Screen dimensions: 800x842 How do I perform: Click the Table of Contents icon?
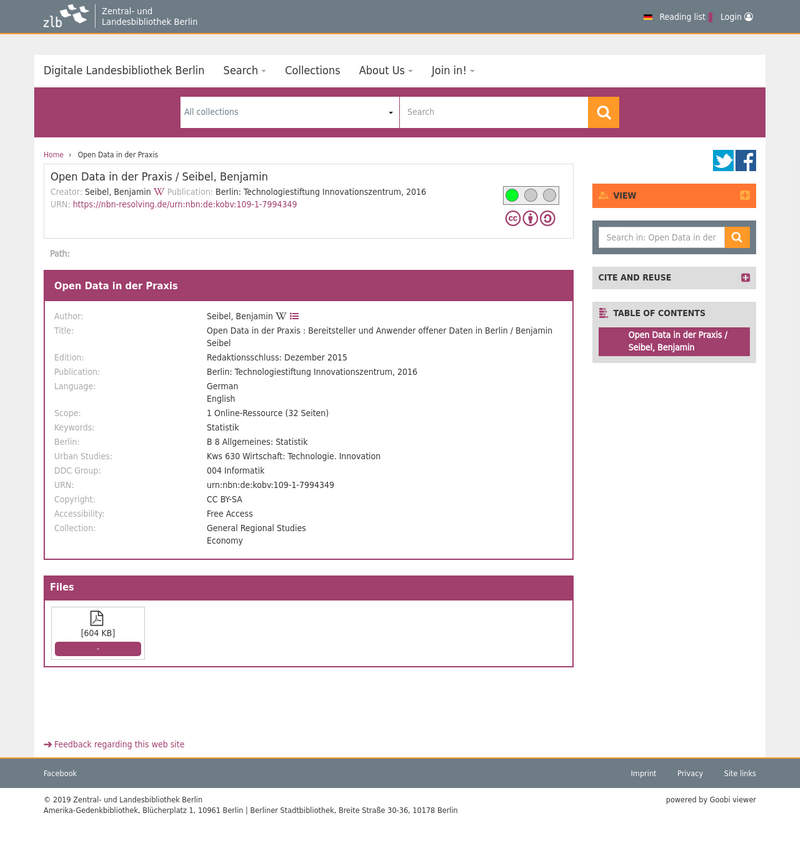coord(603,313)
